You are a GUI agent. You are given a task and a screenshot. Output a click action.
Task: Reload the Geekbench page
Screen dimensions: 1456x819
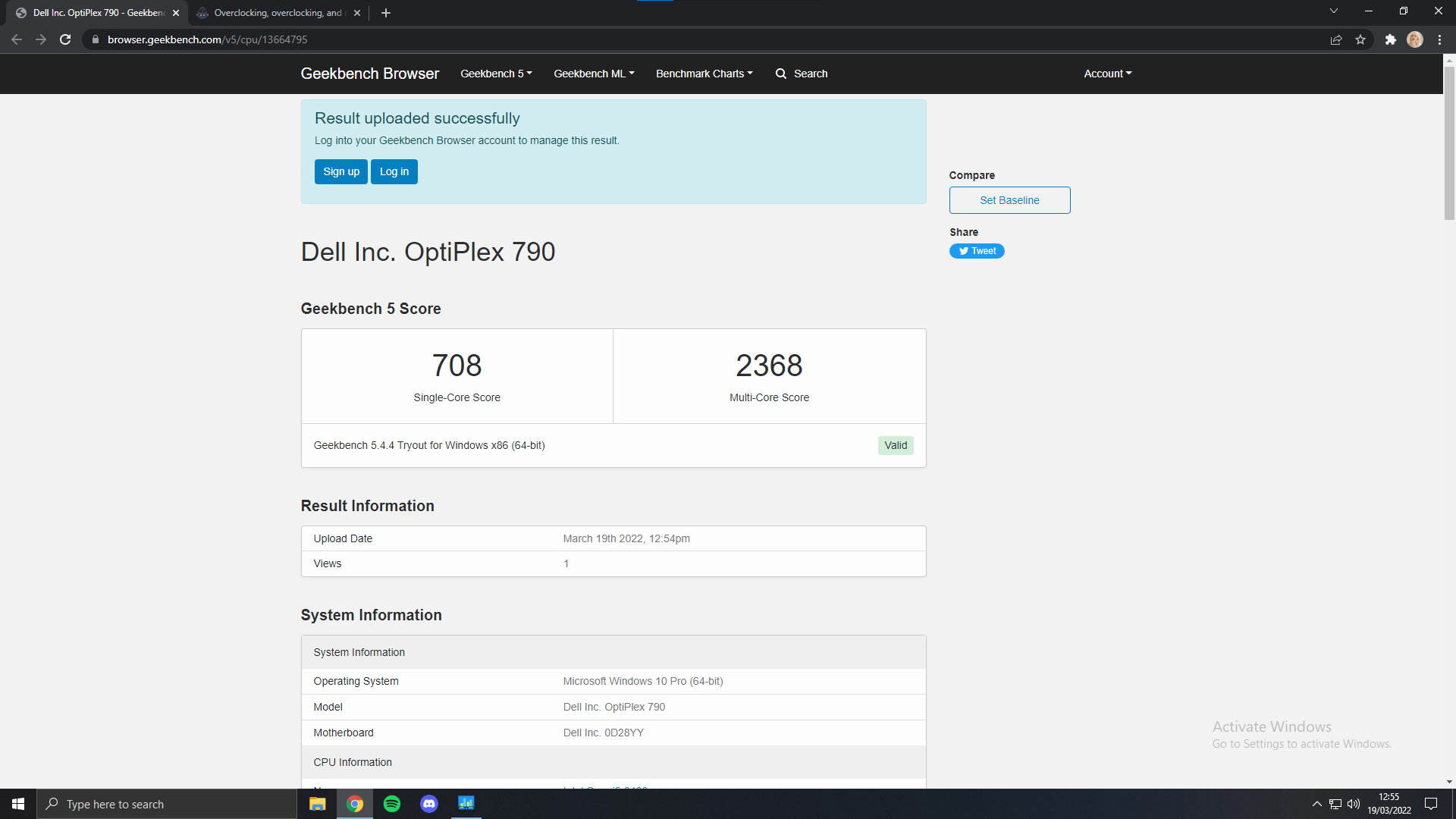[65, 39]
